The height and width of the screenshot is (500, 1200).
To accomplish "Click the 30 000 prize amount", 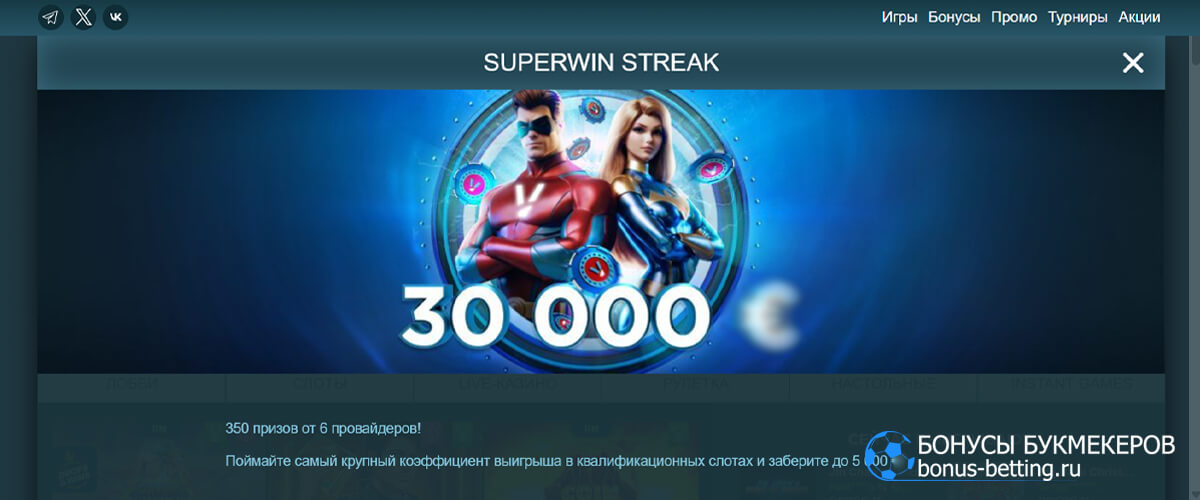I will click(555, 312).
